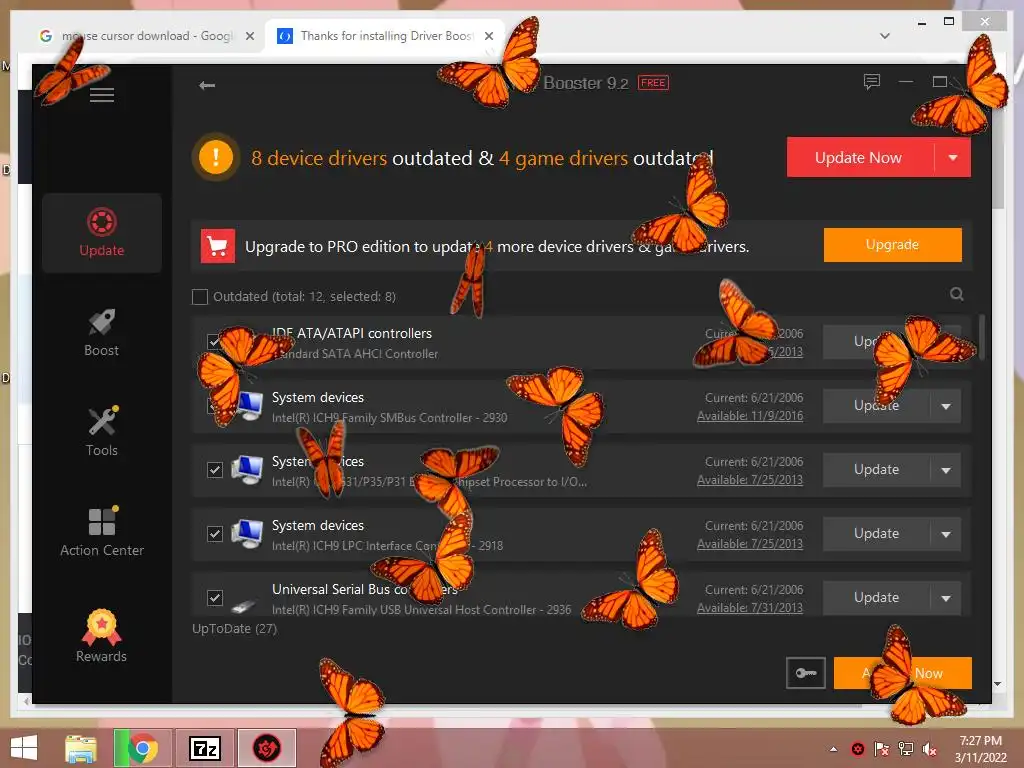Uncheck the Universal Serial Bus controllers row
1024x768 pixels.
pos(215,598)
